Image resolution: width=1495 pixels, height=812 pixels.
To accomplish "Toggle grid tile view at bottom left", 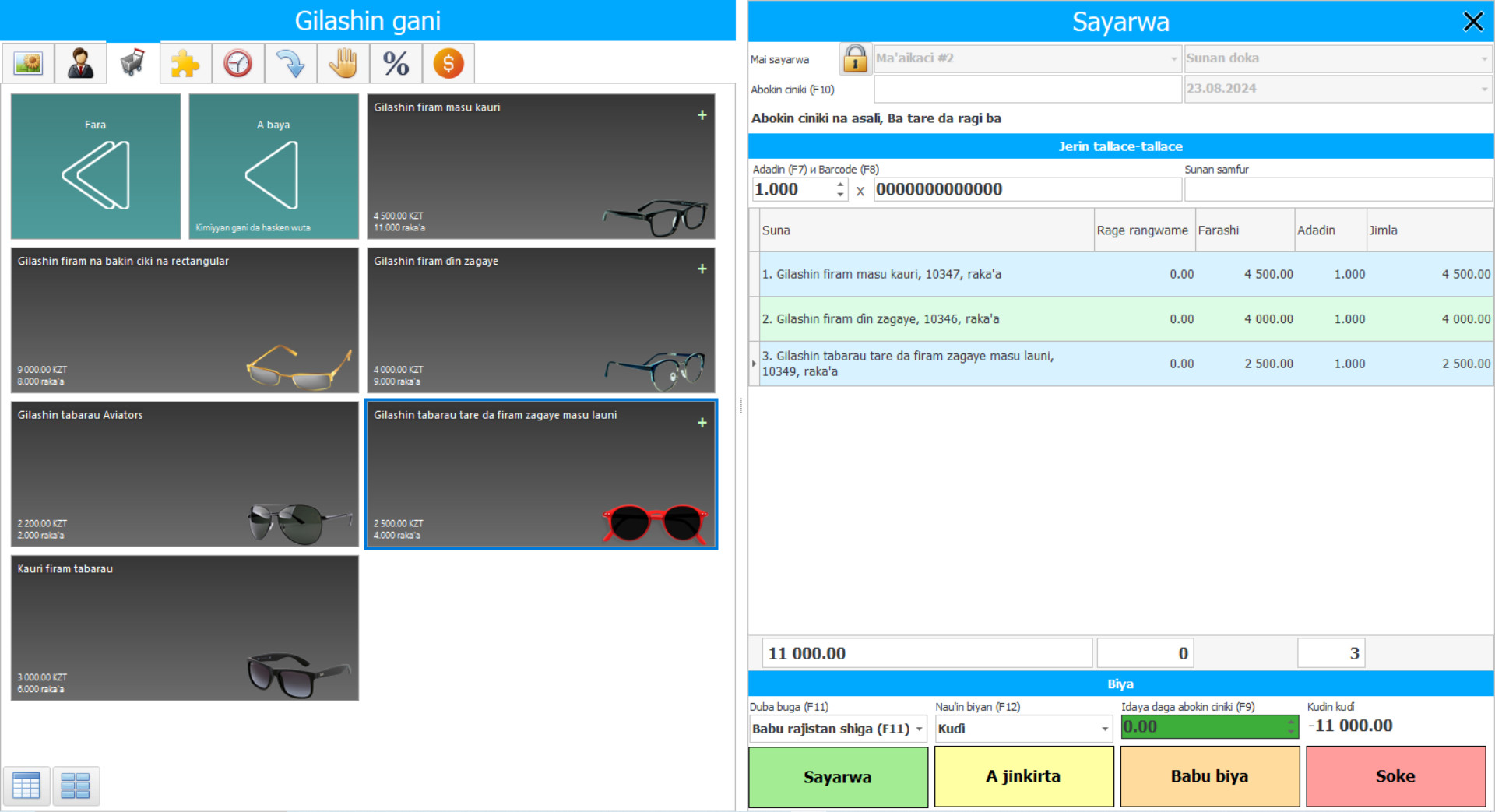I will click(76, 786).
